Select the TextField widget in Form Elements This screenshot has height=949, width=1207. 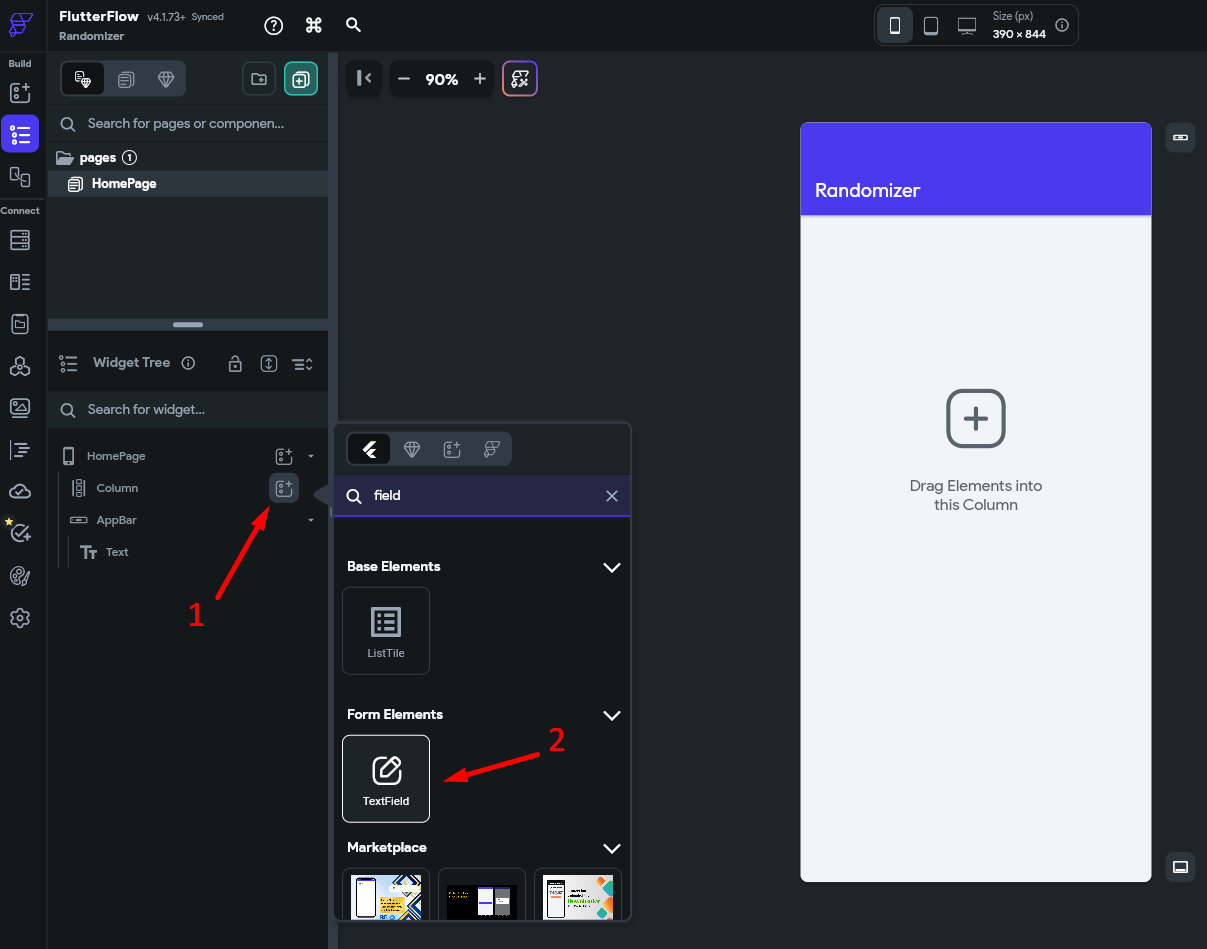386,778
